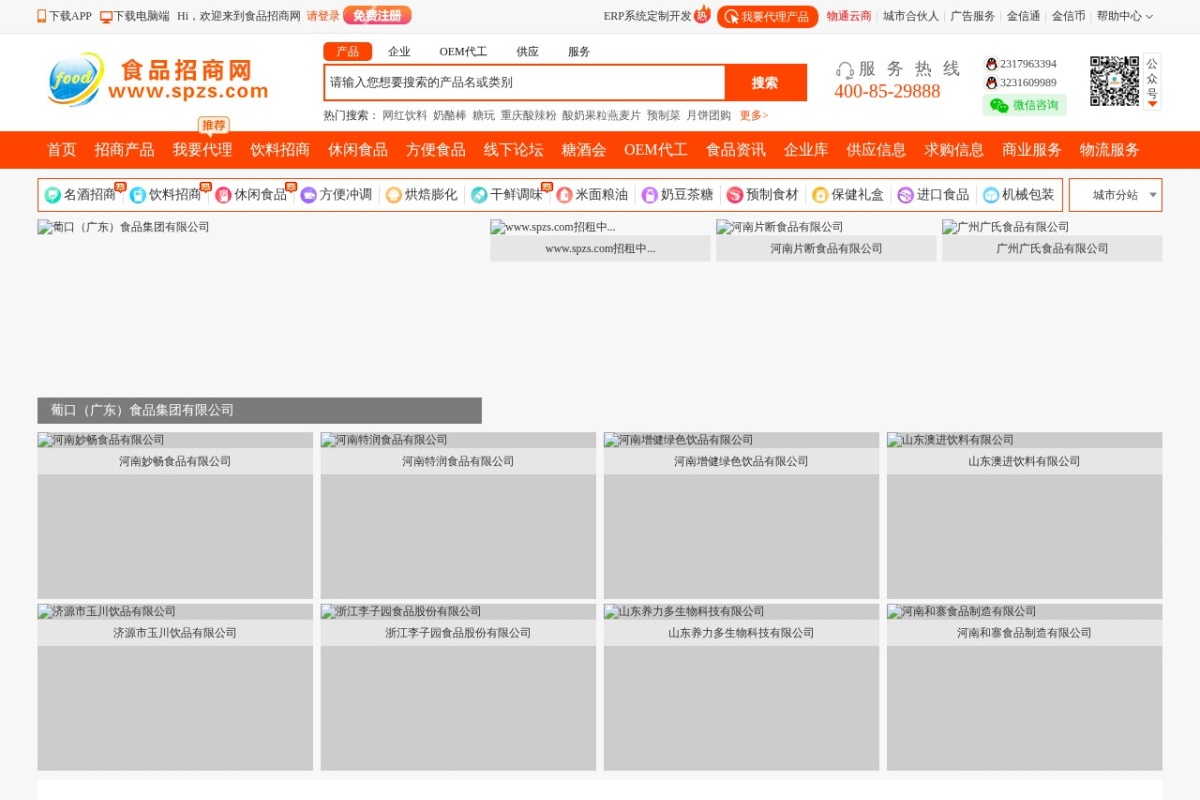Click 河南片断食品有限公司 ad banner
The height and width of the screenshot is (800, 1200).
tap(826, 241)
